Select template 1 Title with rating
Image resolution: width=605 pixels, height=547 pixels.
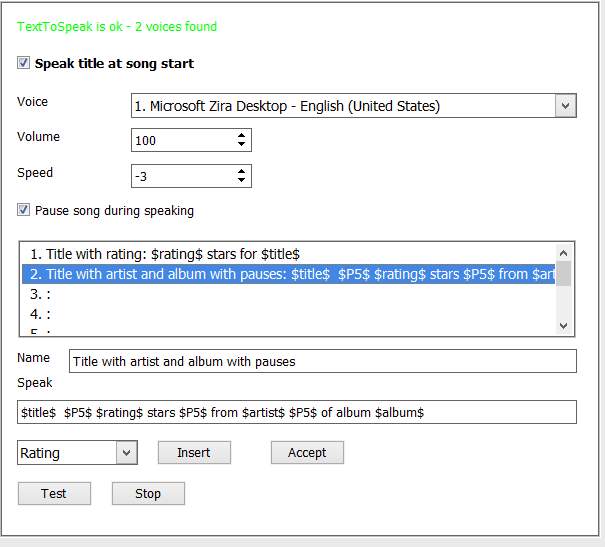(288, 254)
